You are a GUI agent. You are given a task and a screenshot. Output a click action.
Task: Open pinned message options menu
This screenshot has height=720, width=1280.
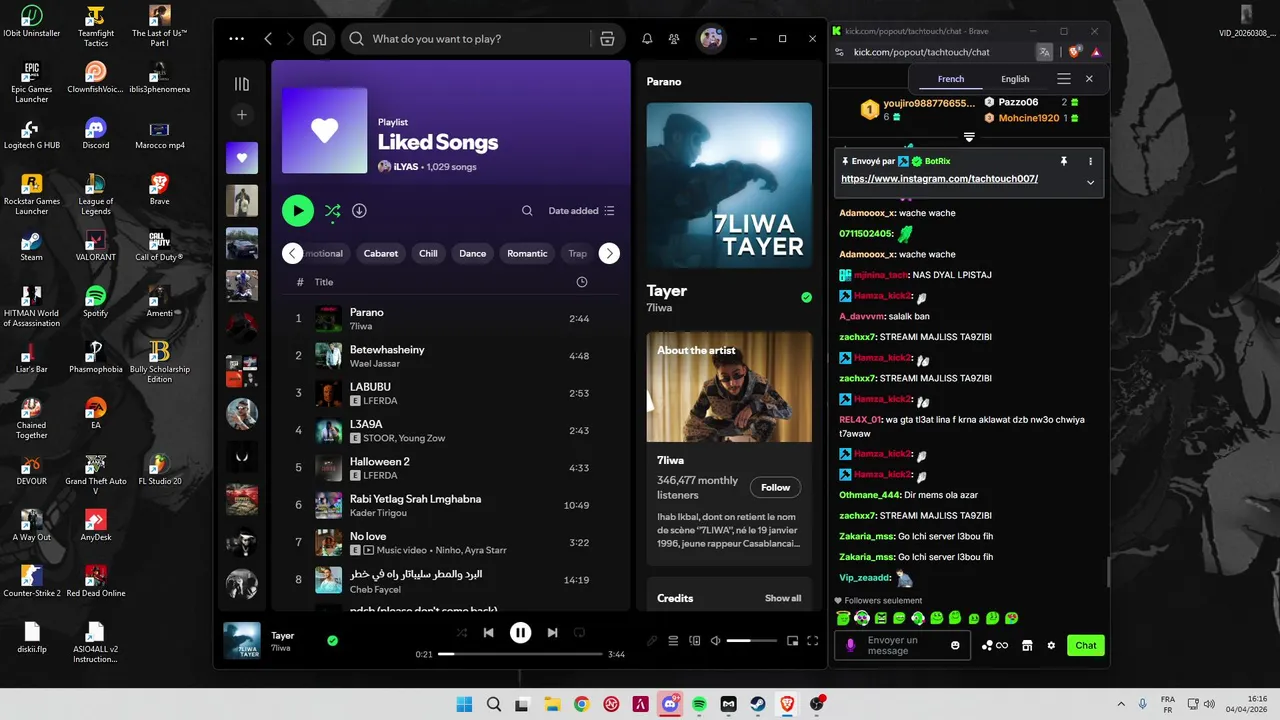coord(1090,161)
